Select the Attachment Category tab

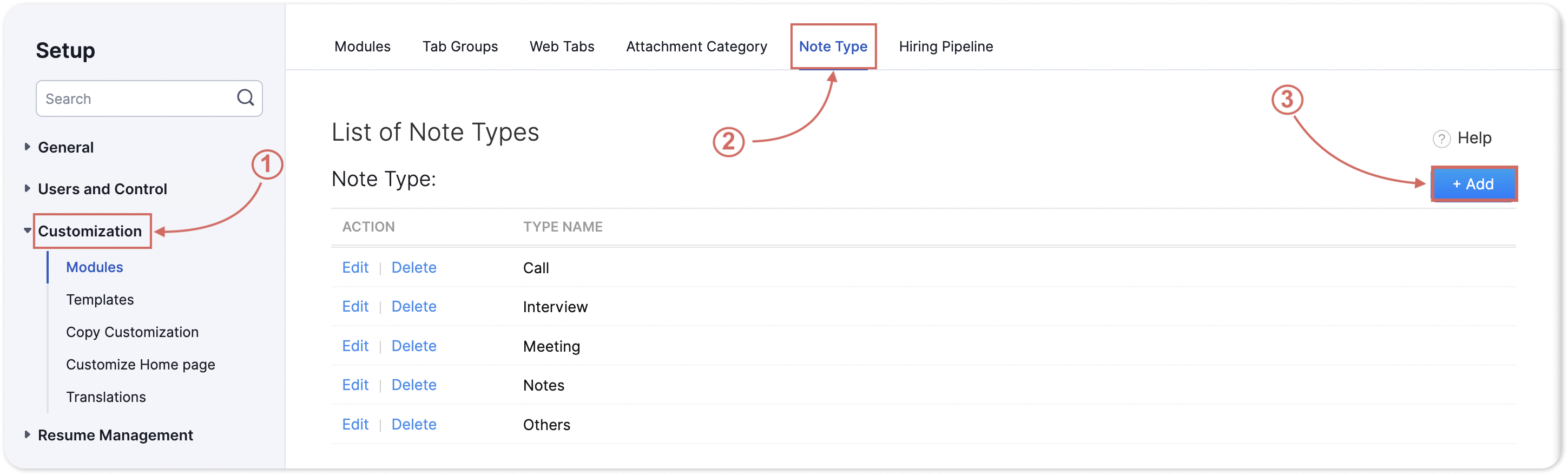click(696, 47)
